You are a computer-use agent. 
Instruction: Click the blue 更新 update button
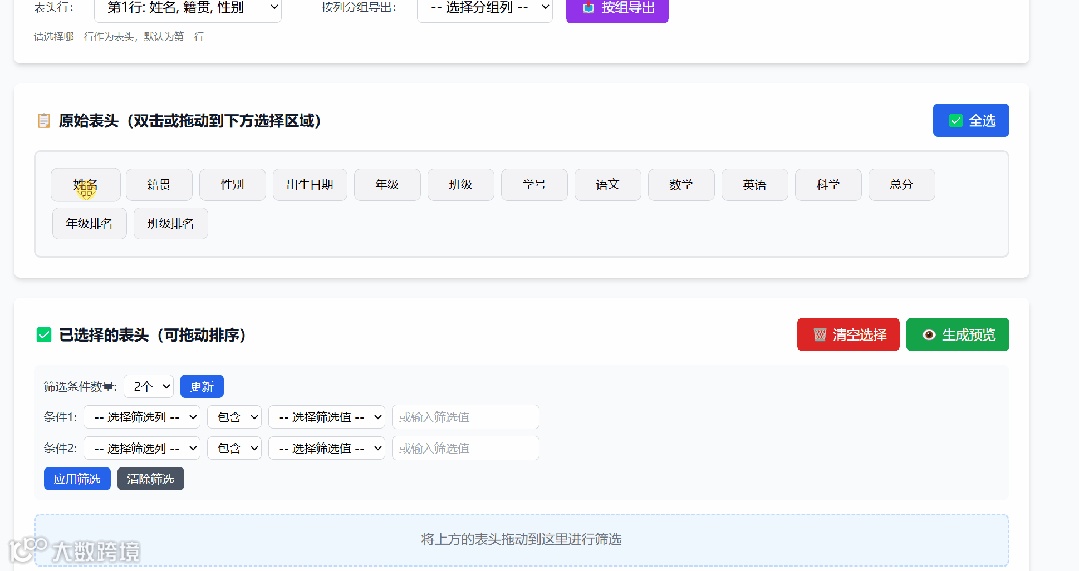(x=202, y=387)
